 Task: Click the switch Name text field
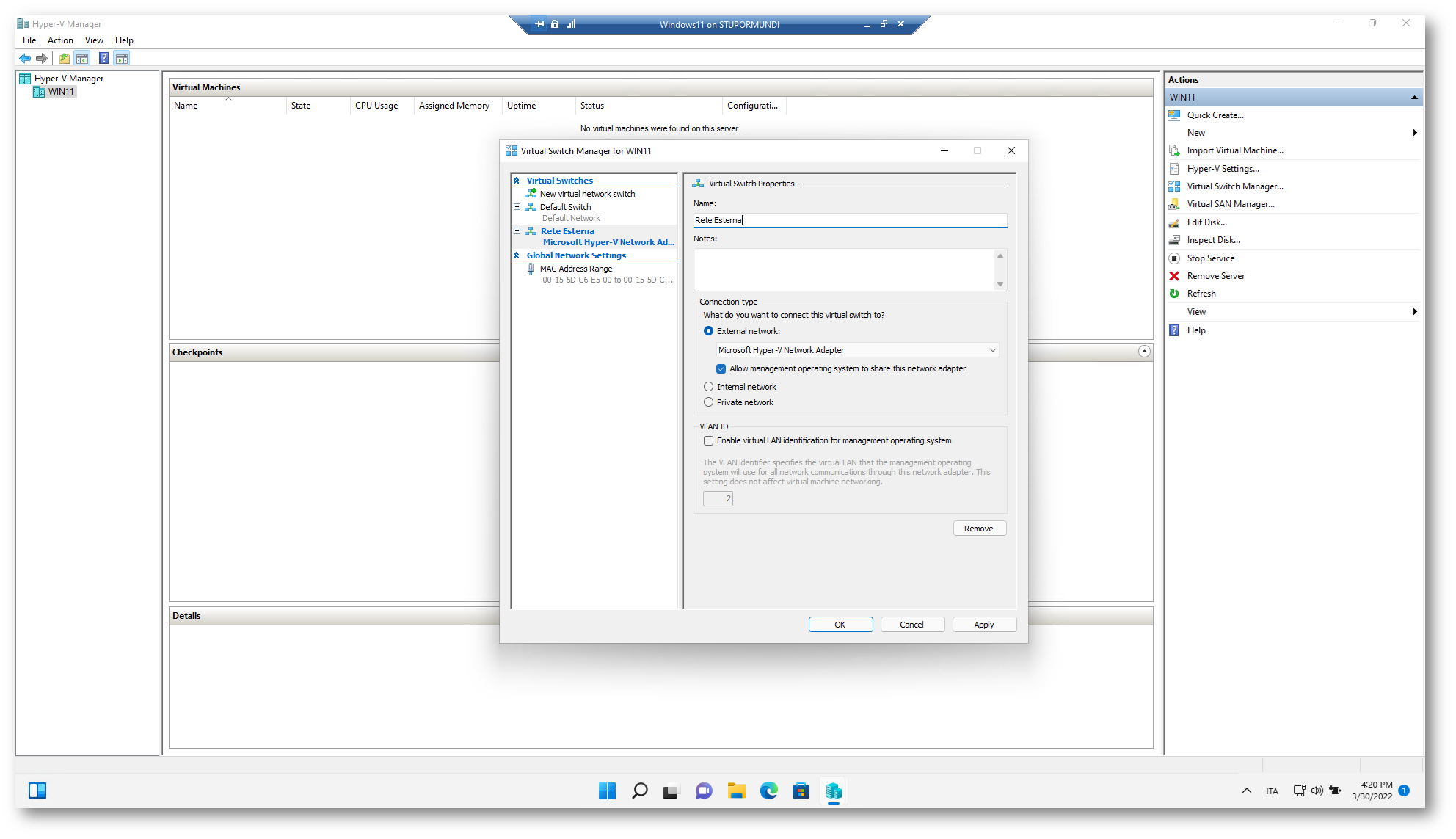coord(850,220)
